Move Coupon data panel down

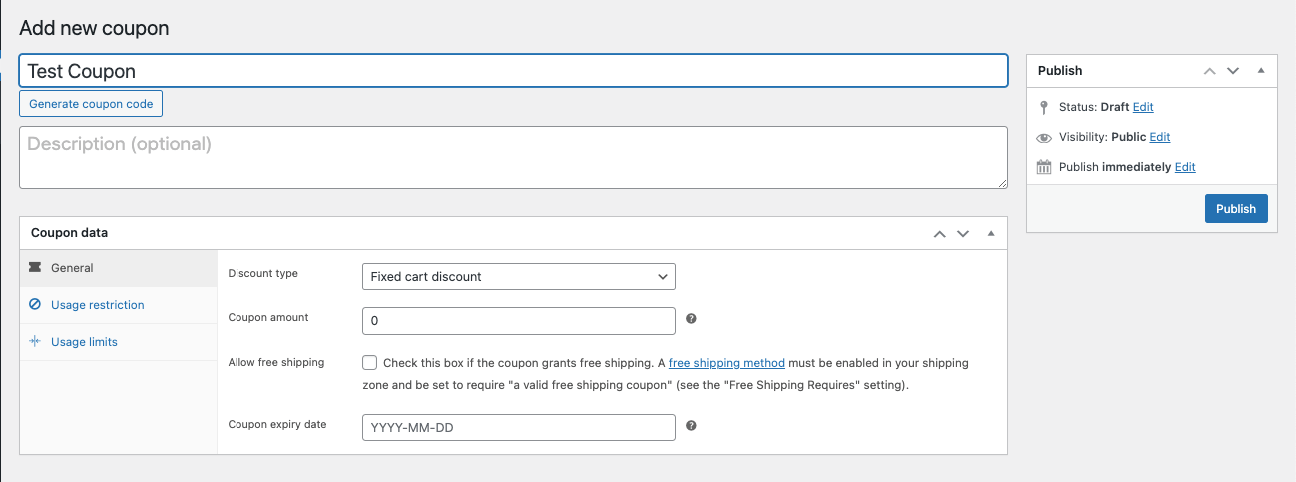pyautogui.click(x=963, y=233)
